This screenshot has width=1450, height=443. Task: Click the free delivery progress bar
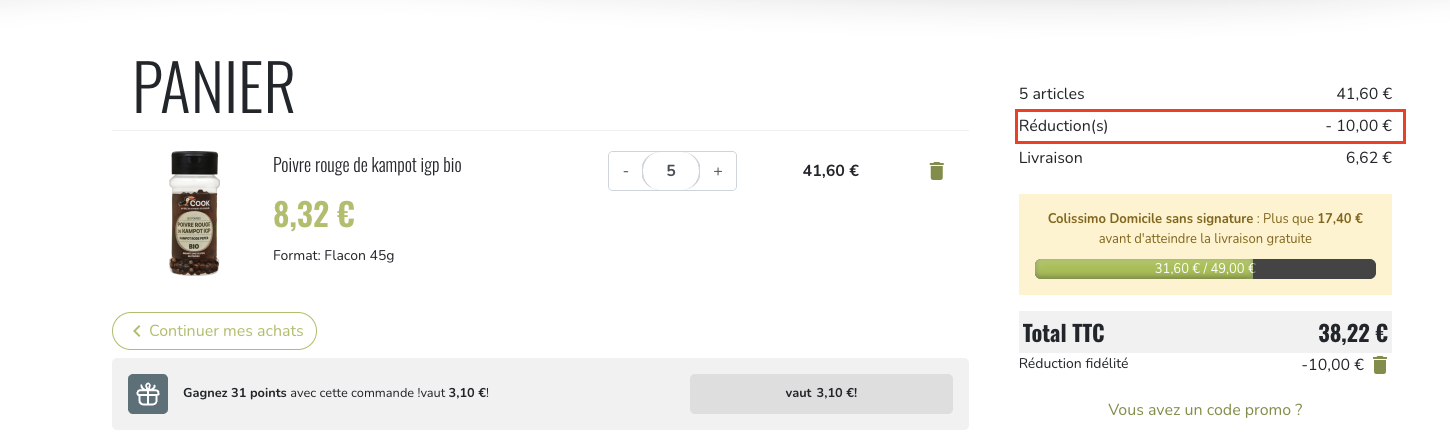[x=1204, y=269]
